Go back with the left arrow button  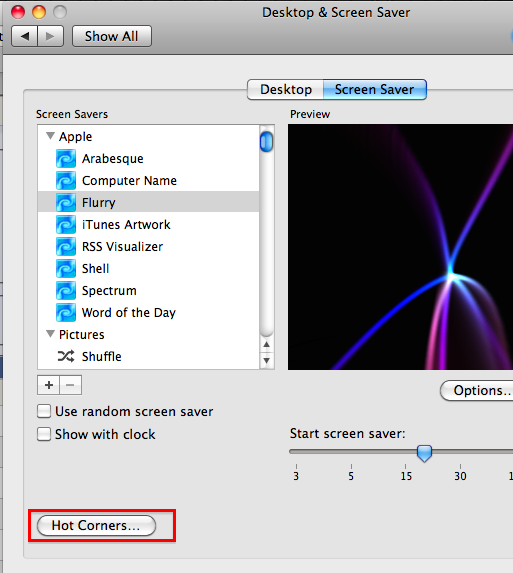[24, 36]
